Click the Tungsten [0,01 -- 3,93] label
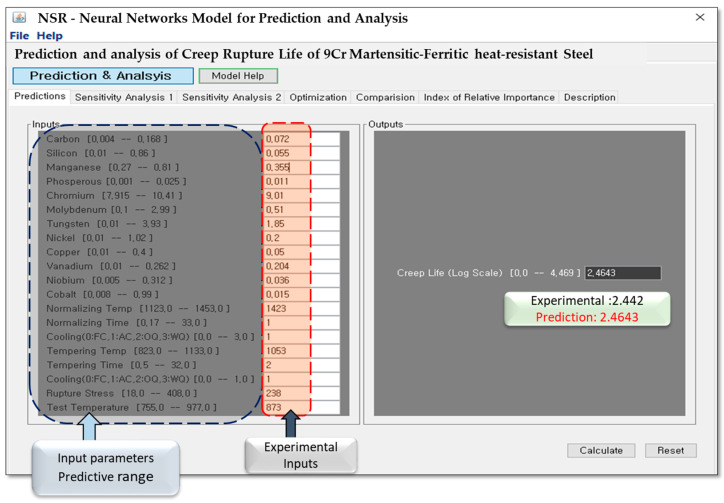The width and height of the screenshot is (724, 503). pyautogui.click(x=107, y=224)
